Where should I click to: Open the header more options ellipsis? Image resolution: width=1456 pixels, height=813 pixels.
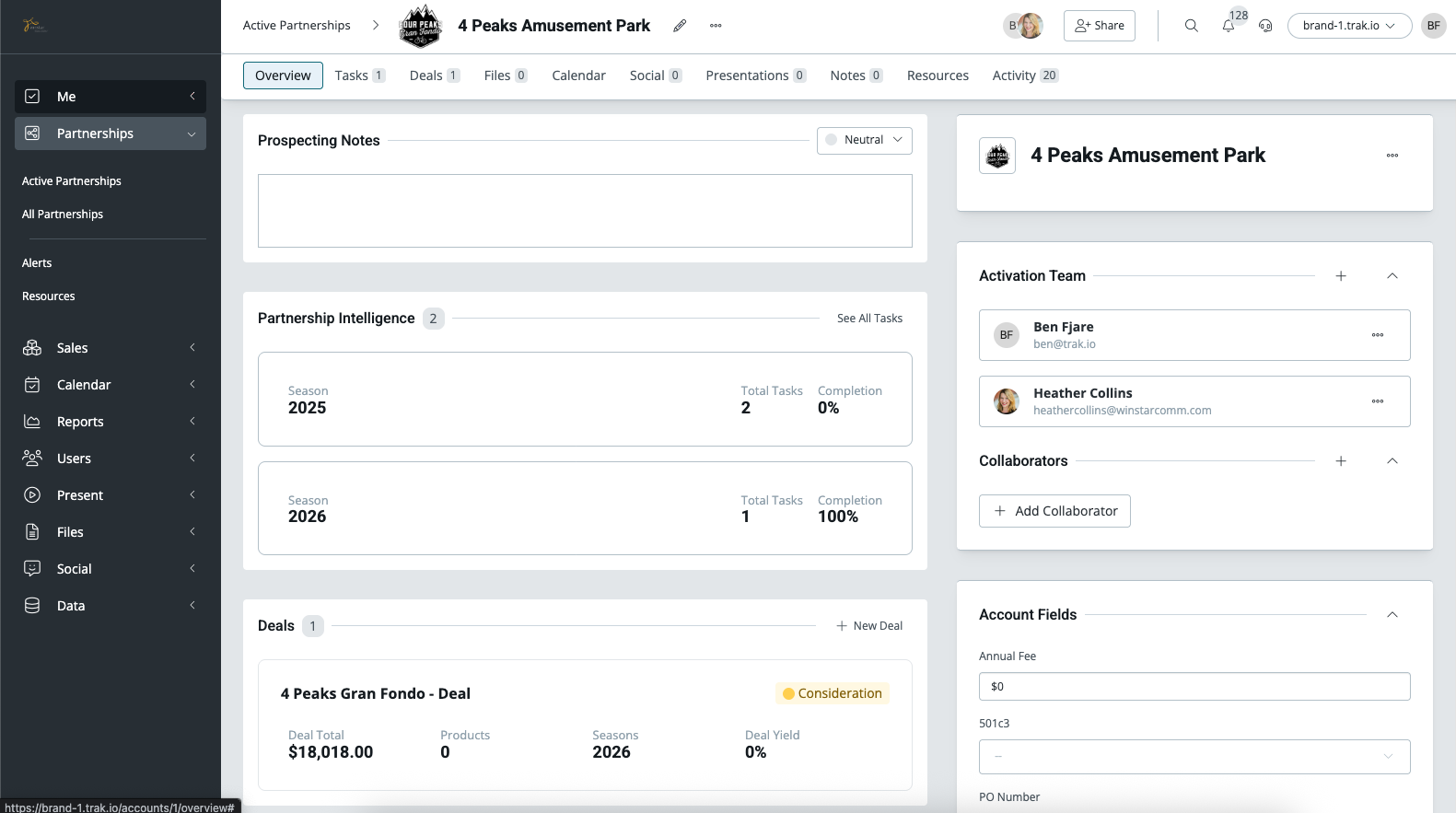(716, 26)
